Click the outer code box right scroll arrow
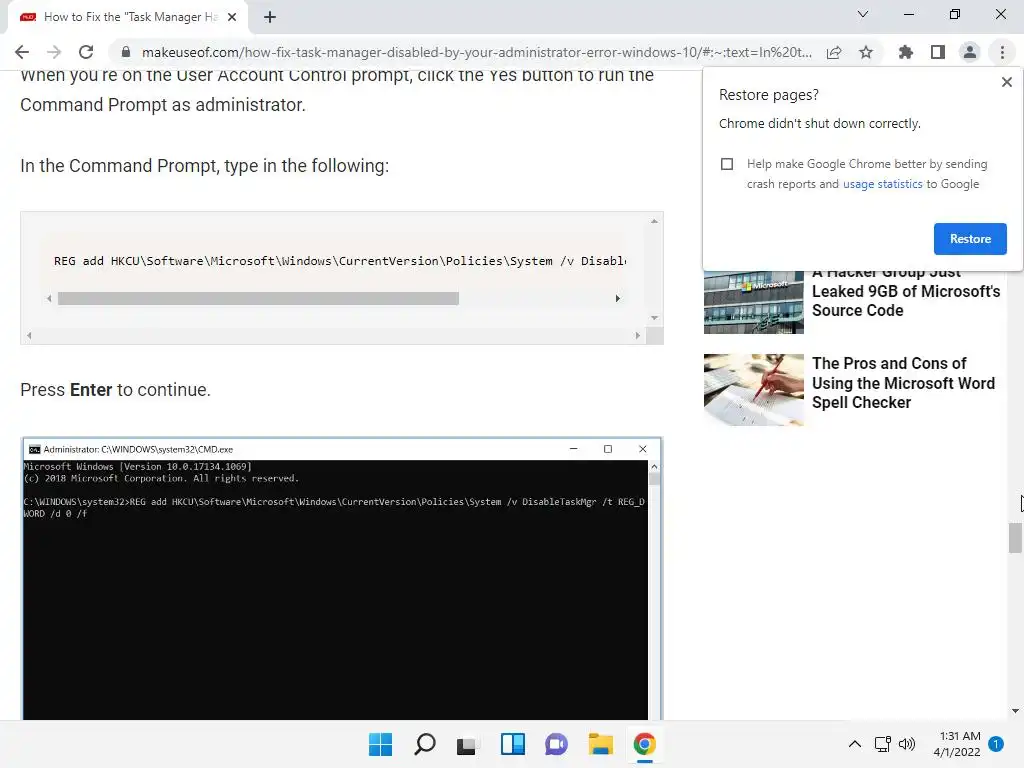 (637, 336)
